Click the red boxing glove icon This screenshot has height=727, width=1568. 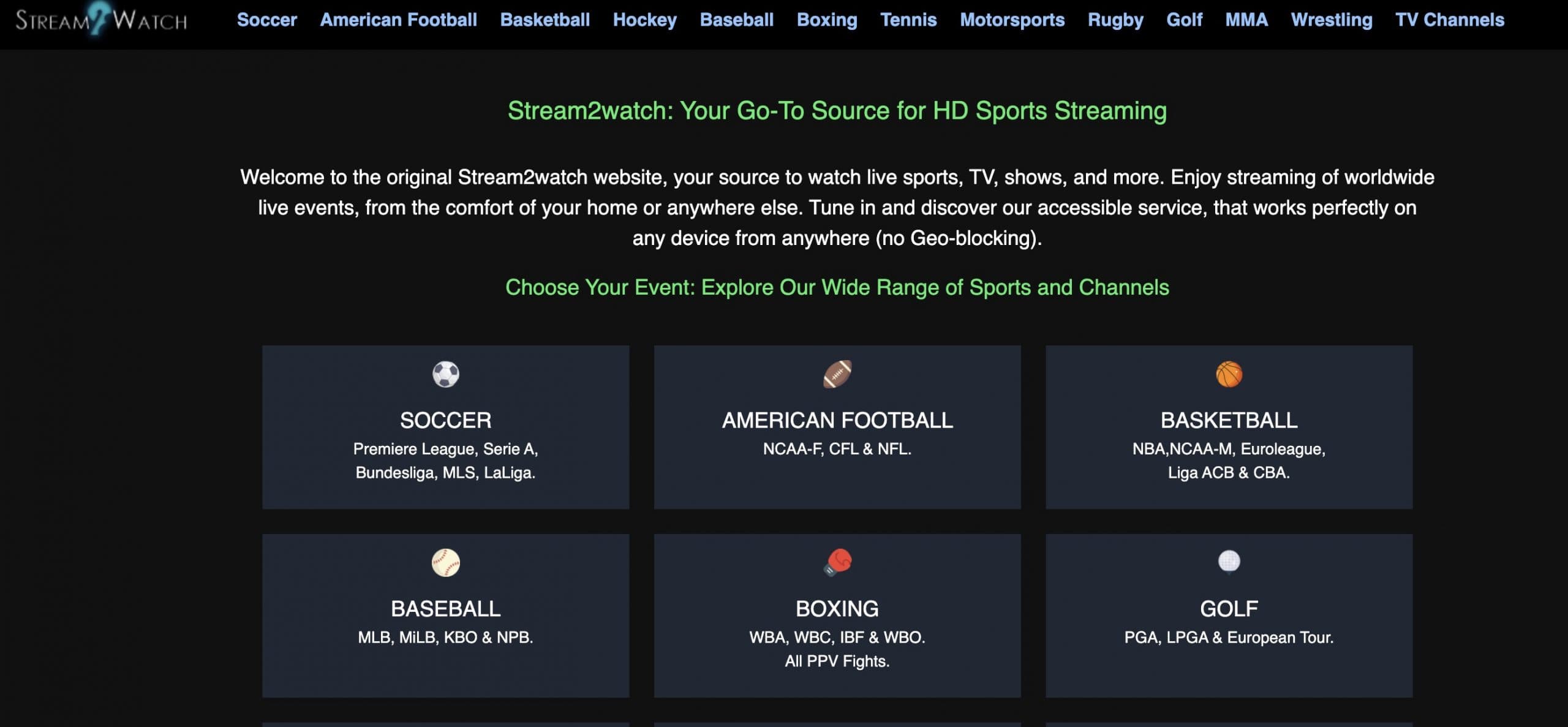coord(838,563)
